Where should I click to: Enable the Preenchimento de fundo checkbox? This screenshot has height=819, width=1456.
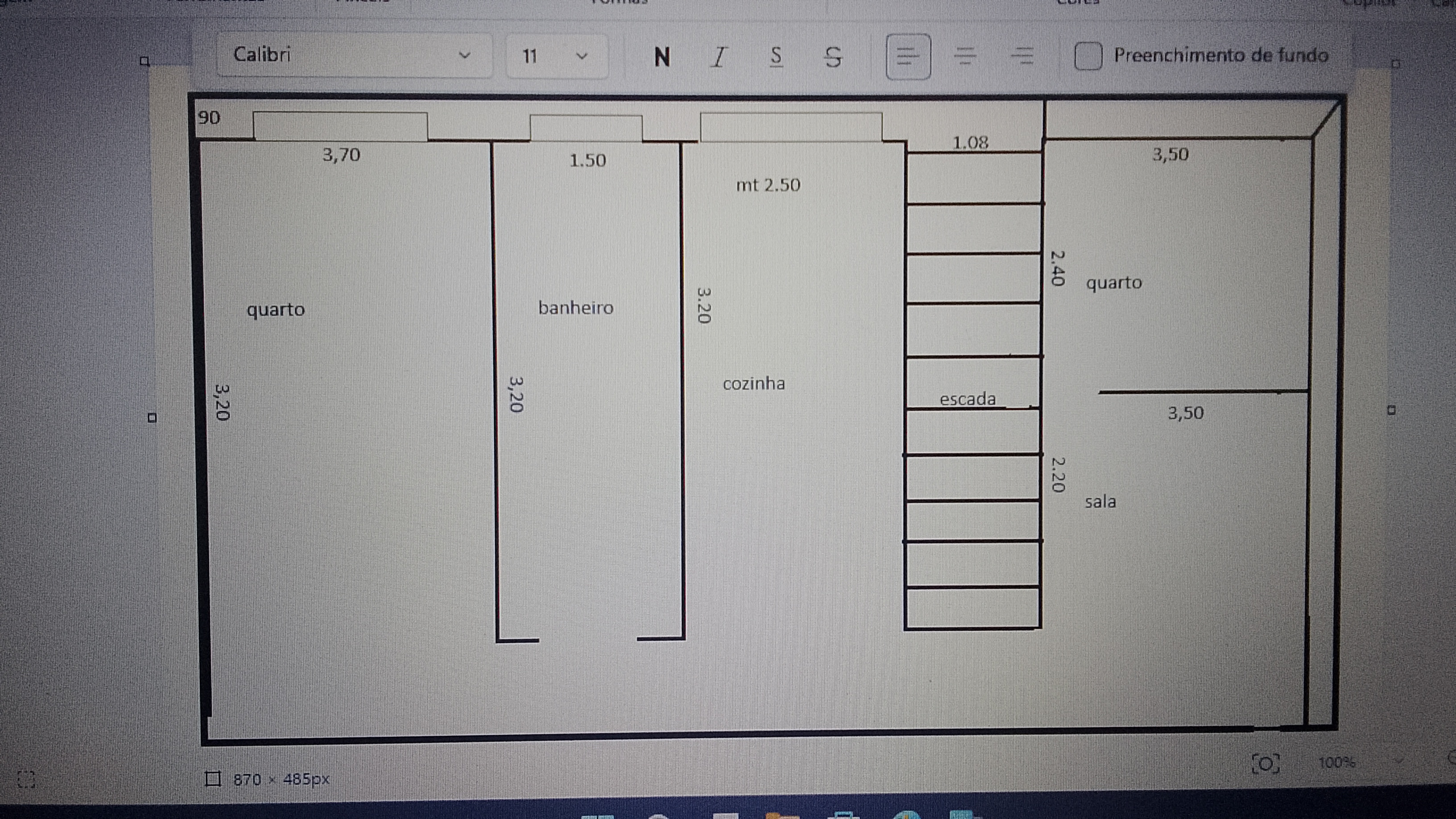pos(1088,56)
